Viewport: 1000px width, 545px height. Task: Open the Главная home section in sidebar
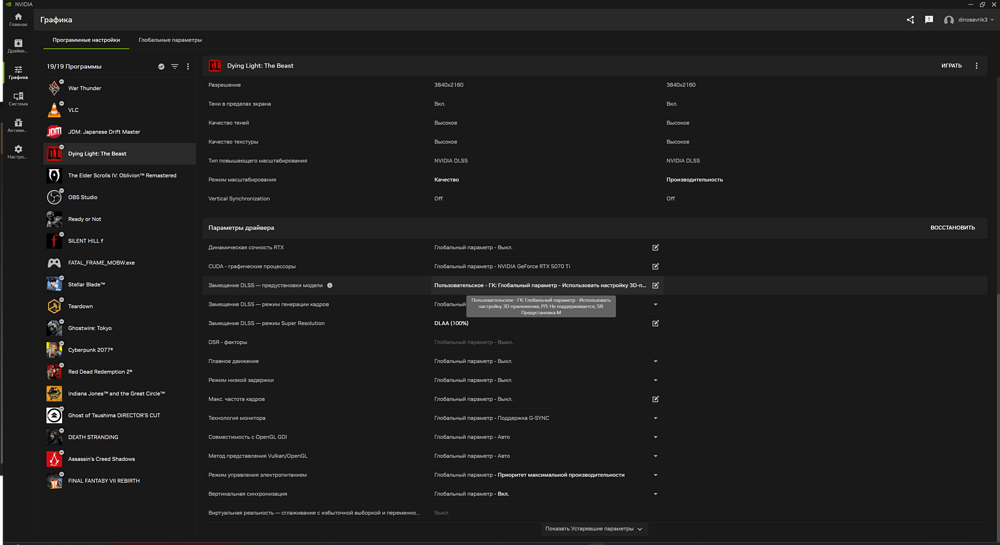coord(18,19)
